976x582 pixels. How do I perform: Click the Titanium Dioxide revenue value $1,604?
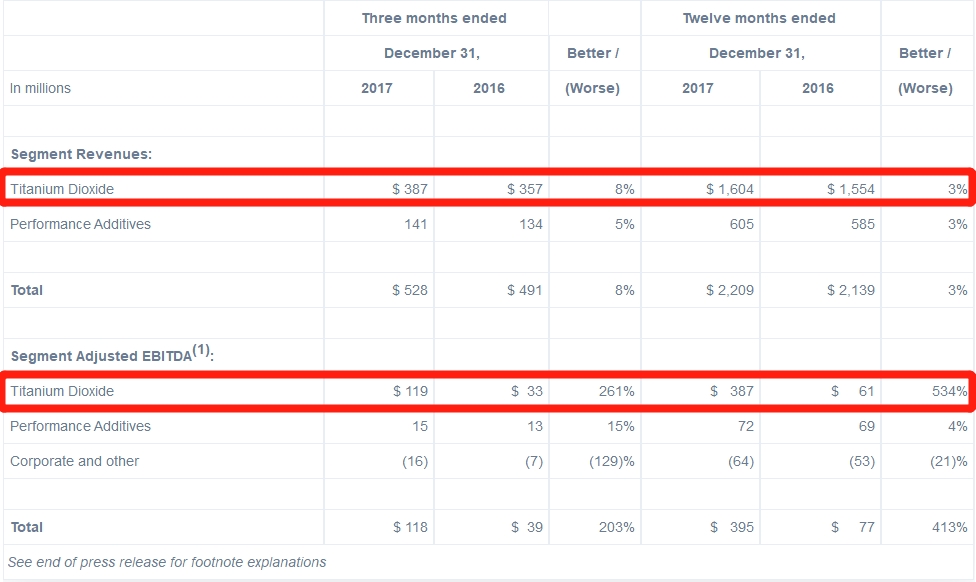(729, 189)
